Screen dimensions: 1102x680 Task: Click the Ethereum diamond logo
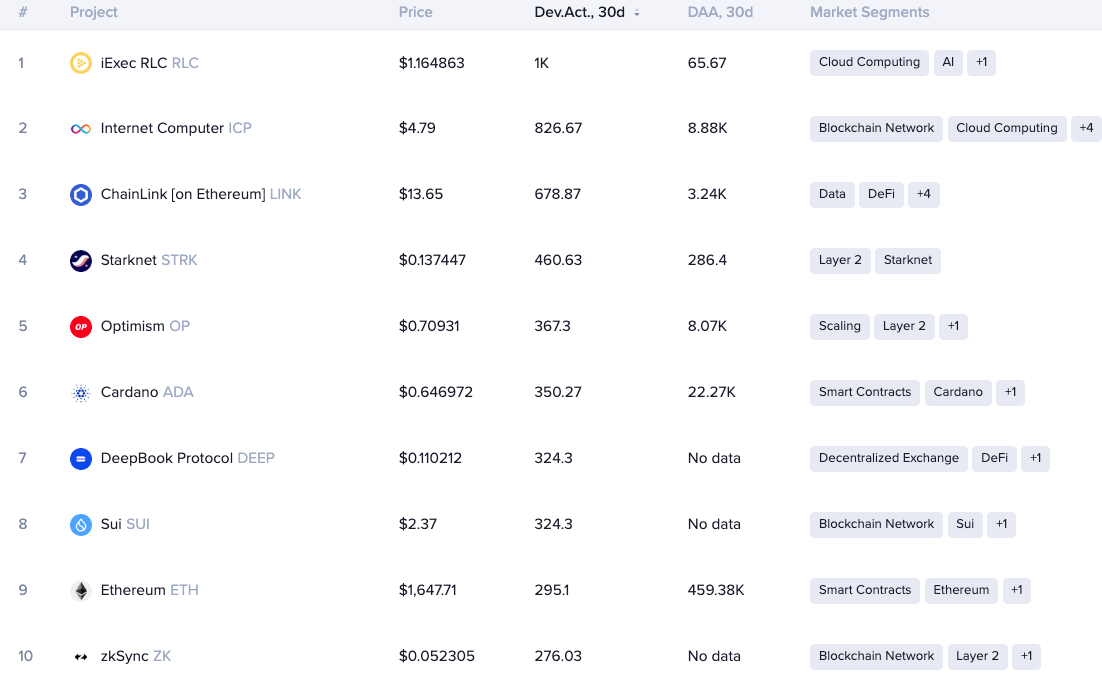point(81,591)
